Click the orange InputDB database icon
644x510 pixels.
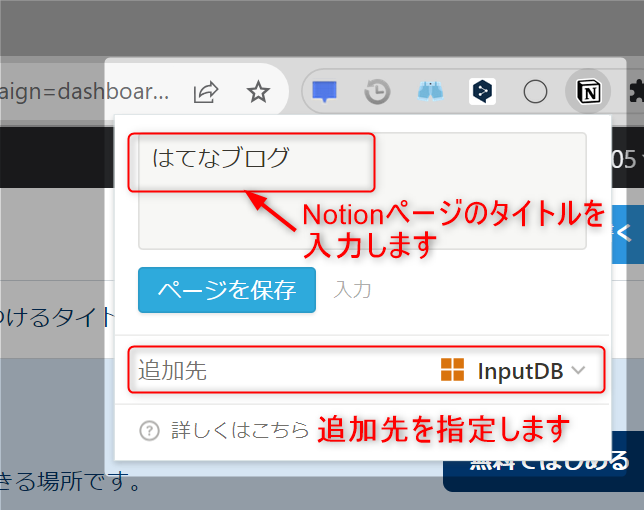coord(452,370)
